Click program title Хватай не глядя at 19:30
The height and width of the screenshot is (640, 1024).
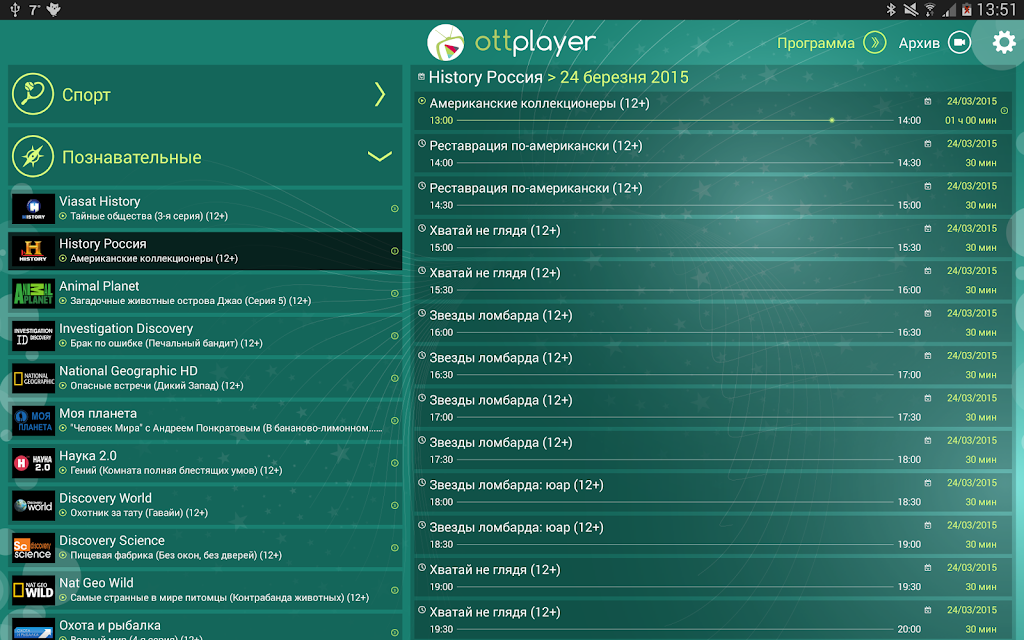click(x=495, y=613)
